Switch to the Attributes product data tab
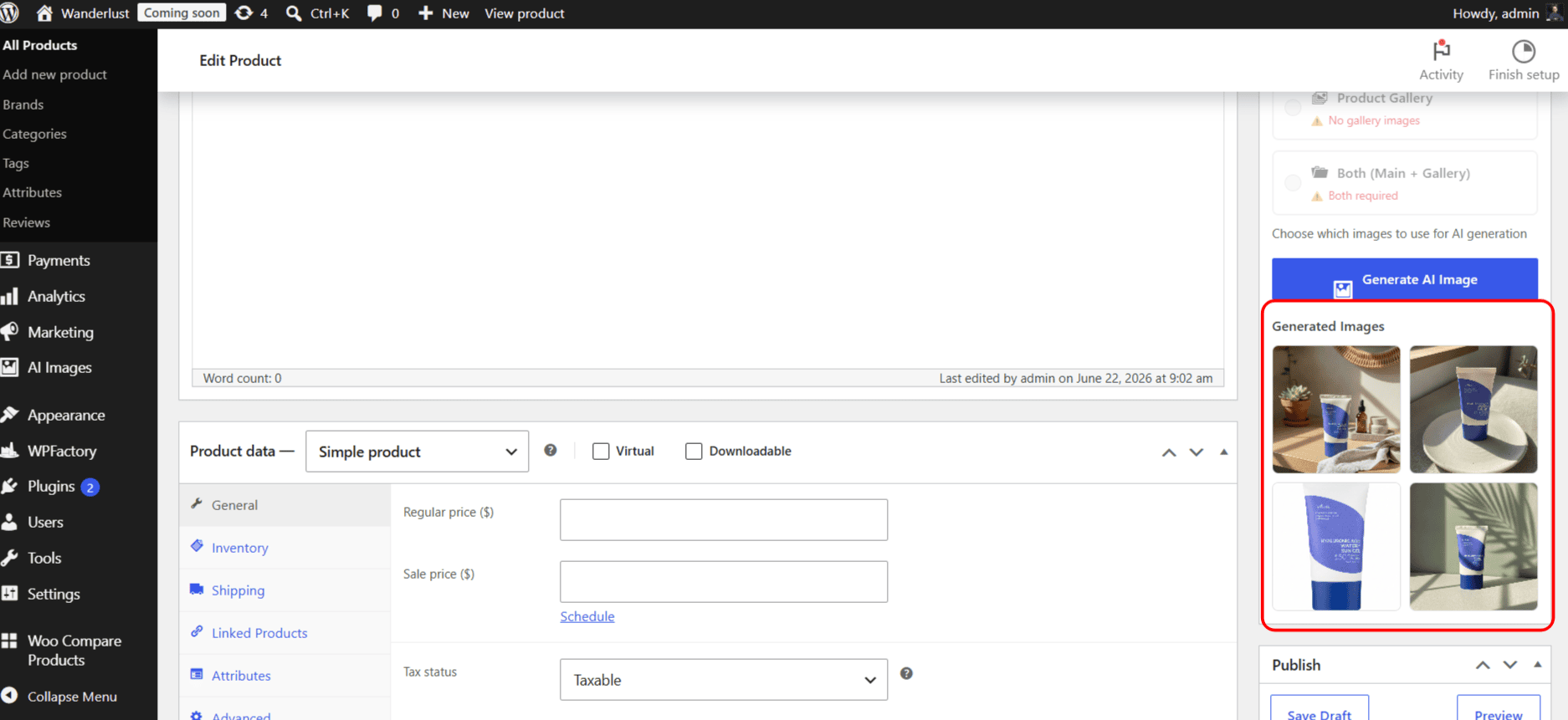 (x=284, y=676)
